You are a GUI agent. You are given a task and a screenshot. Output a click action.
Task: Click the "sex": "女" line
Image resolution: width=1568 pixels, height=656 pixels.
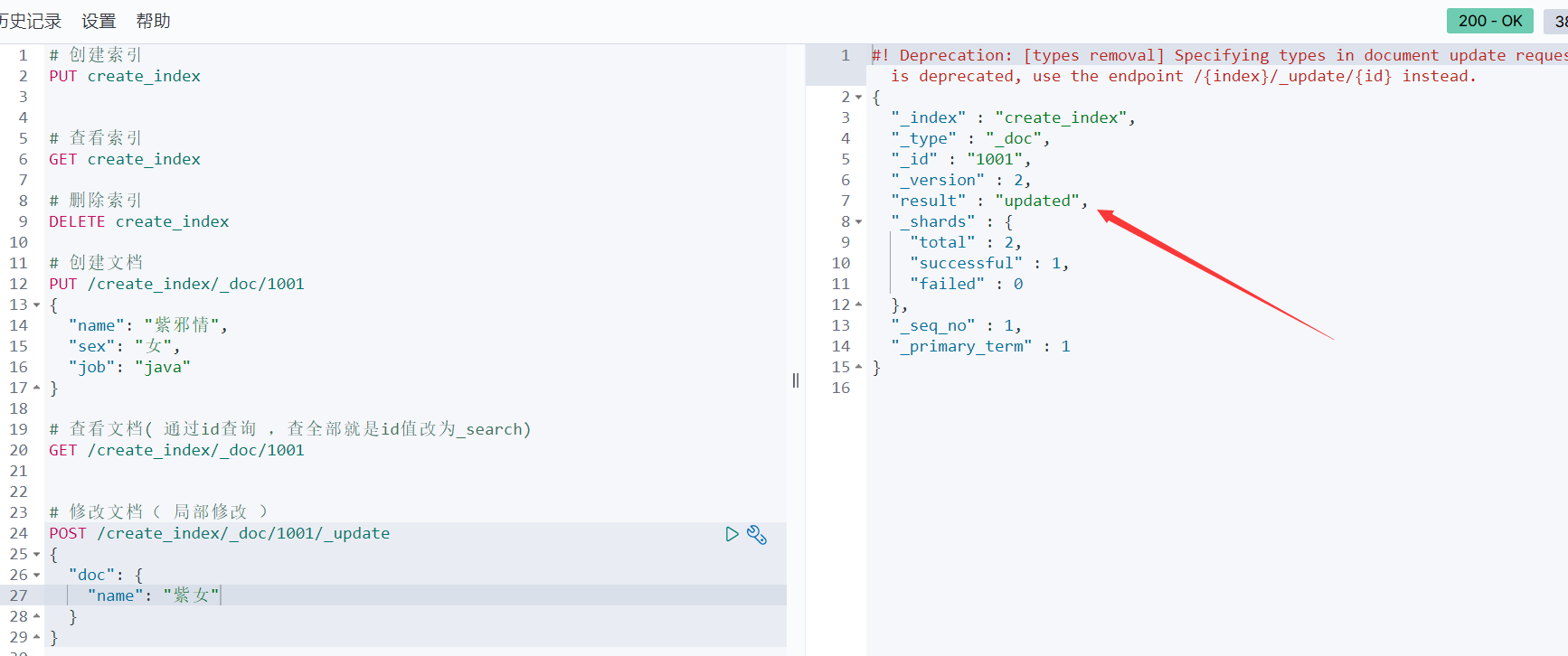pyautogui.click(x=125, y=346)
